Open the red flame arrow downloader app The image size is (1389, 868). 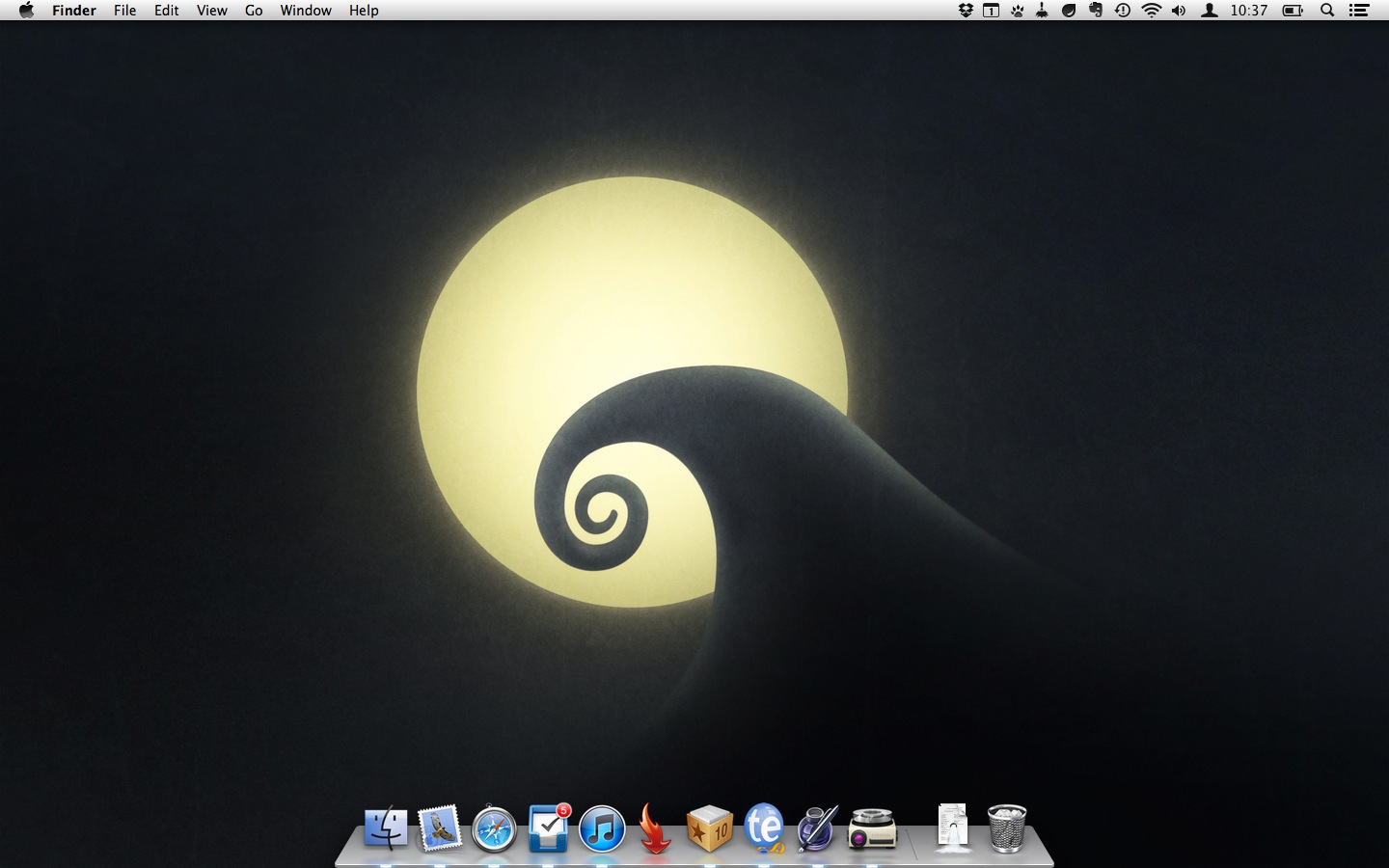pyautogui.click(x=655, y=828)
